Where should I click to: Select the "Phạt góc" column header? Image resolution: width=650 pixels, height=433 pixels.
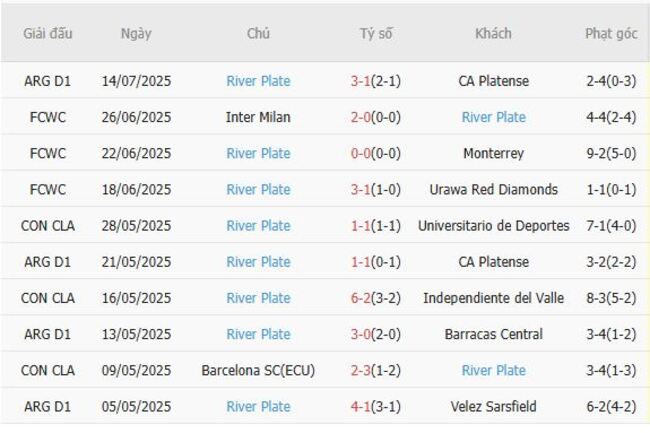tap(611, 33)
